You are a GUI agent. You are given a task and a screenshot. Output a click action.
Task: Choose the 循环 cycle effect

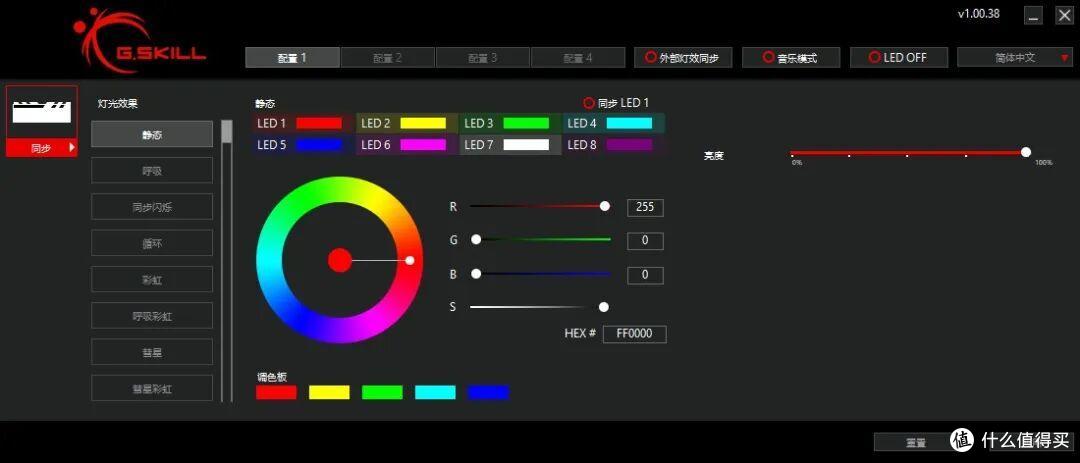click(152, 243)
